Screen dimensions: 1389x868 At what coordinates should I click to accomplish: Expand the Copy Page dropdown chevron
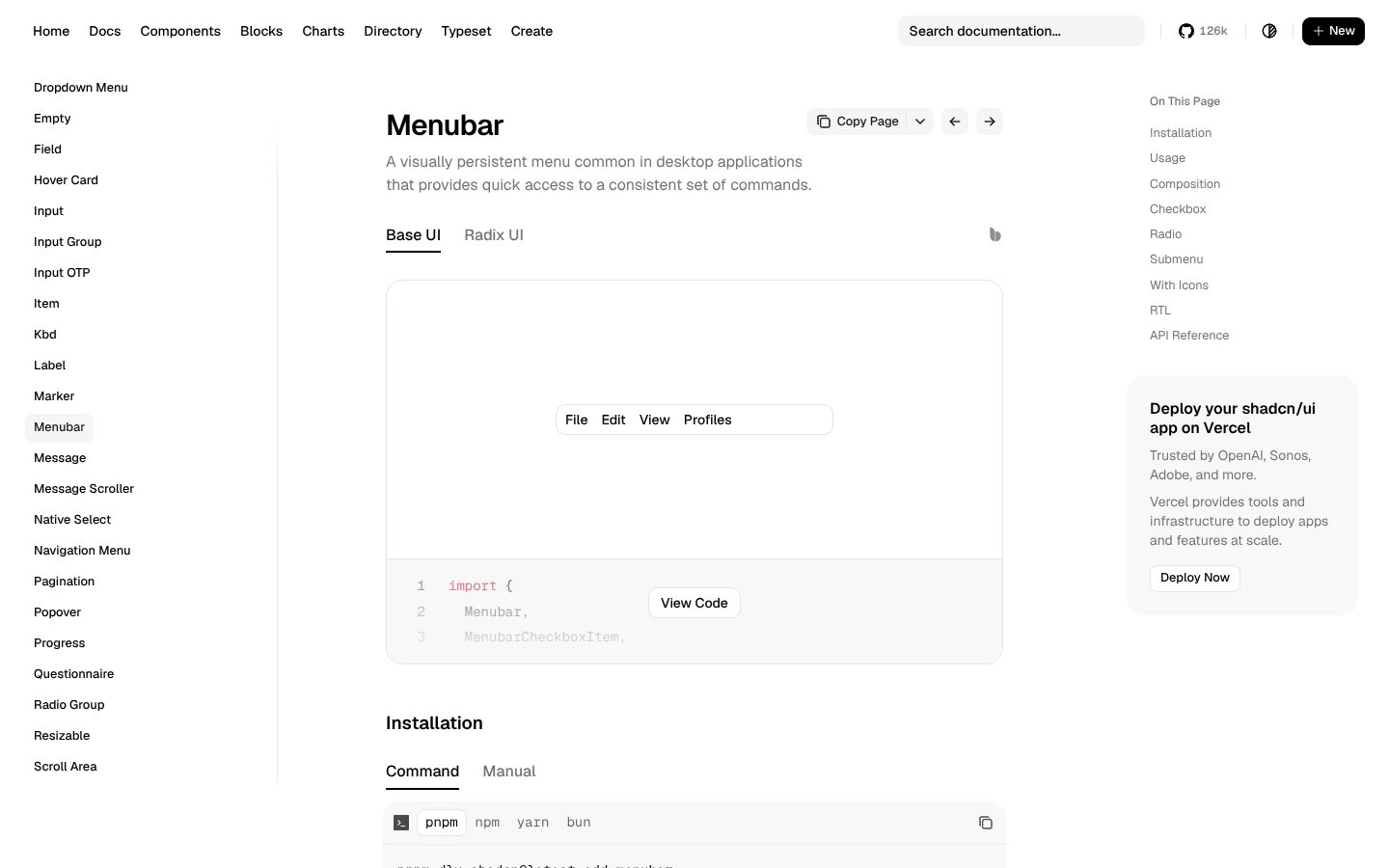click(920, 122)
